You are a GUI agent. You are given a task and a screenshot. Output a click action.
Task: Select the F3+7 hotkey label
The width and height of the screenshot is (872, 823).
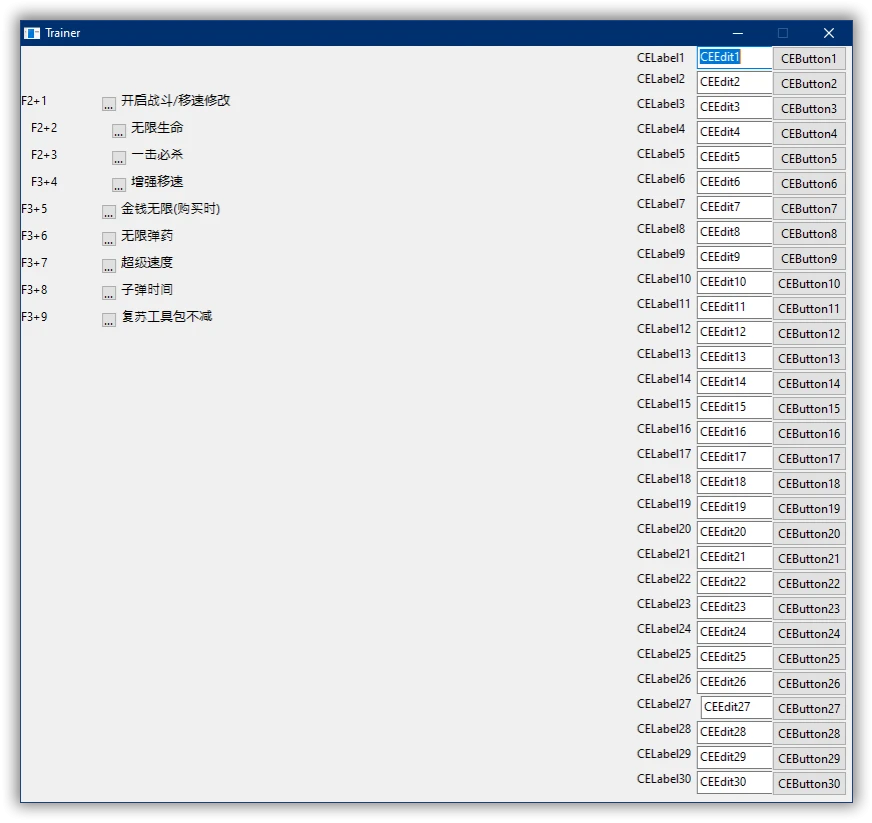[34, 263]
